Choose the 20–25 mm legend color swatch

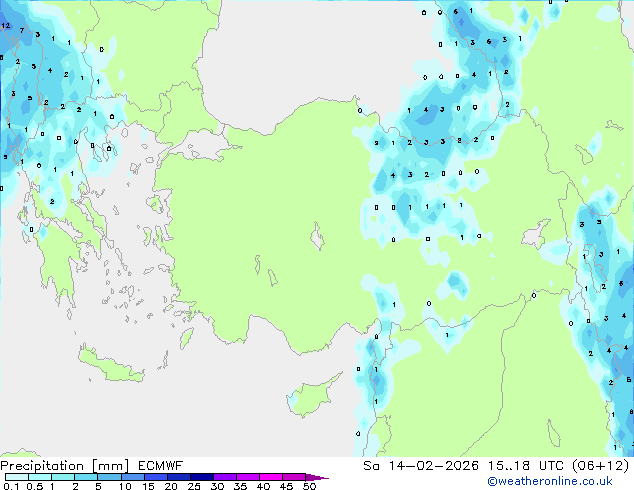(179, 477)
